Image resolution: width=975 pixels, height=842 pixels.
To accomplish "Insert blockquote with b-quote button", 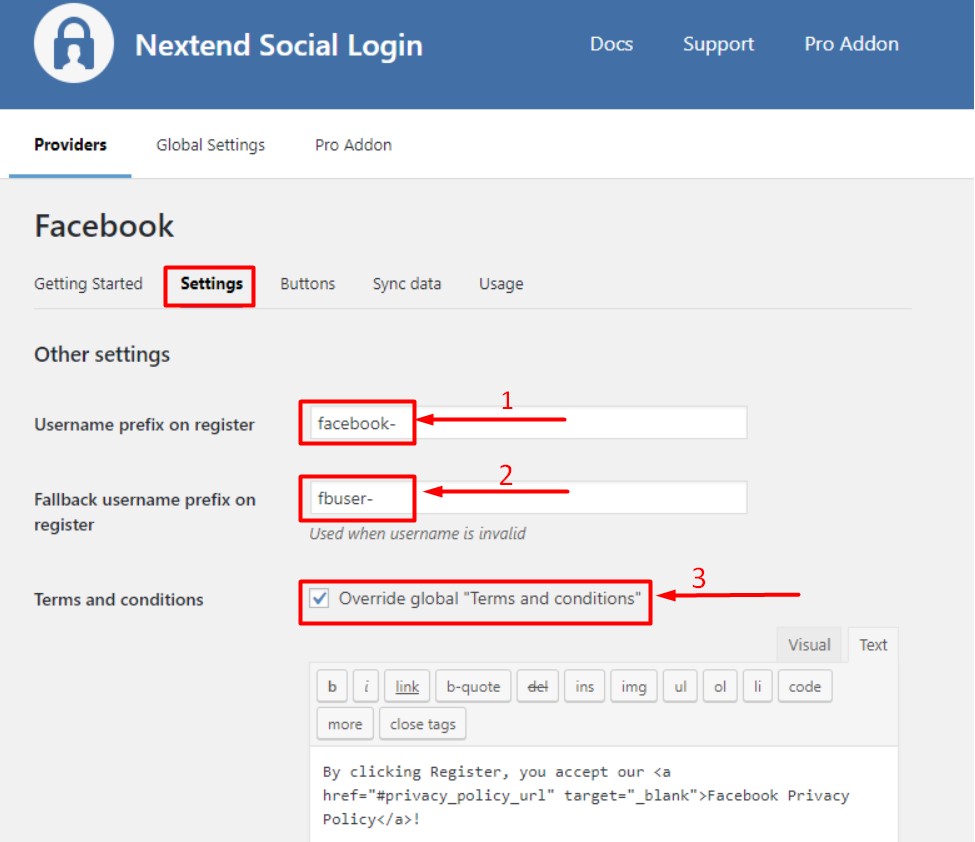I will click(x=473, y=687).
